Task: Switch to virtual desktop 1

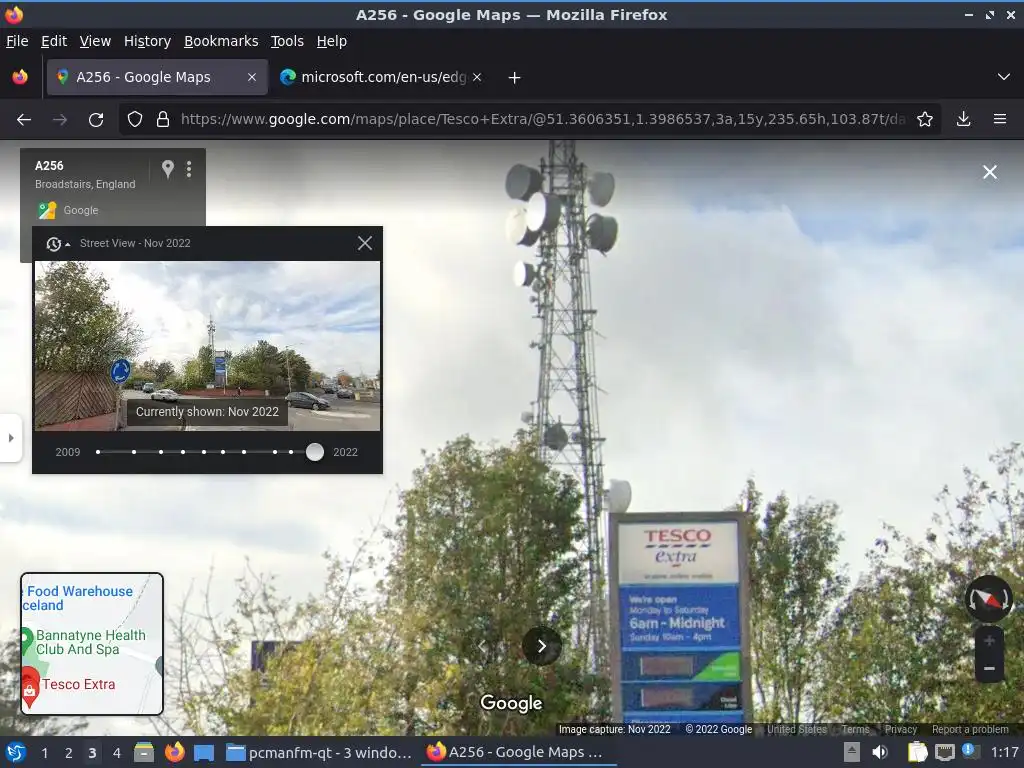Action: pos(44,753)
